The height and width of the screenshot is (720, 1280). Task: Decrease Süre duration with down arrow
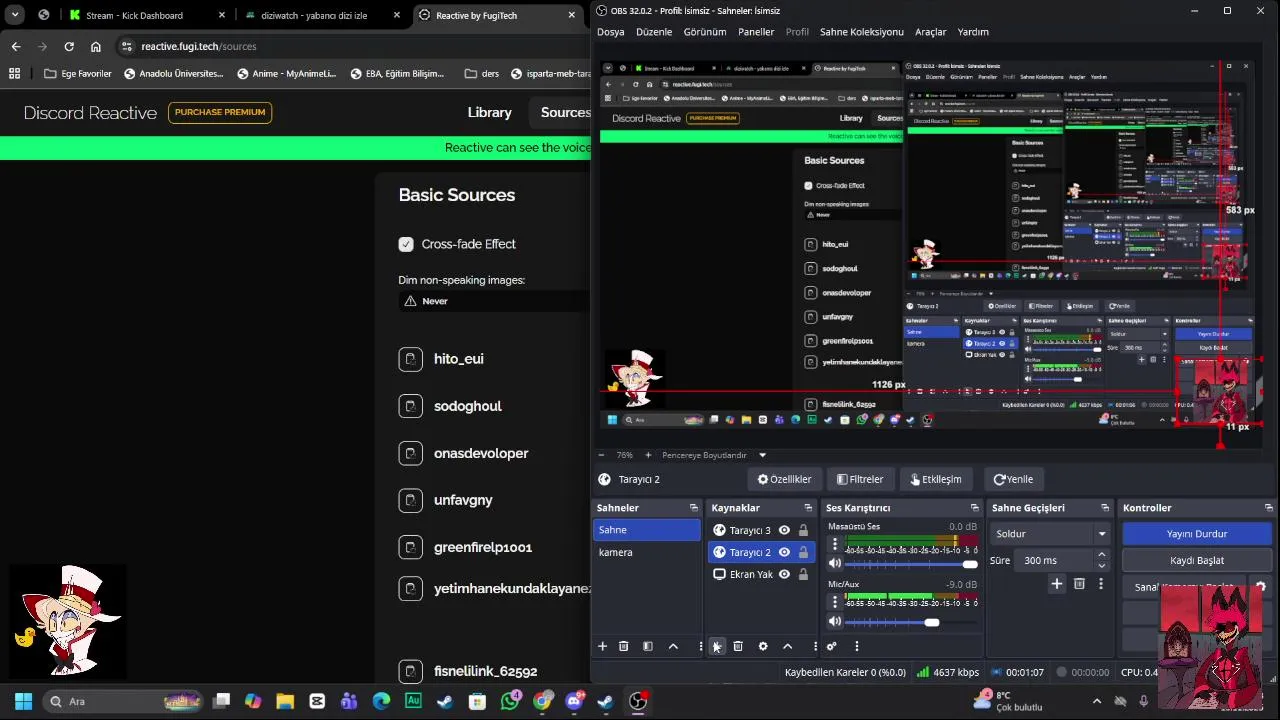click(1101, 566)
